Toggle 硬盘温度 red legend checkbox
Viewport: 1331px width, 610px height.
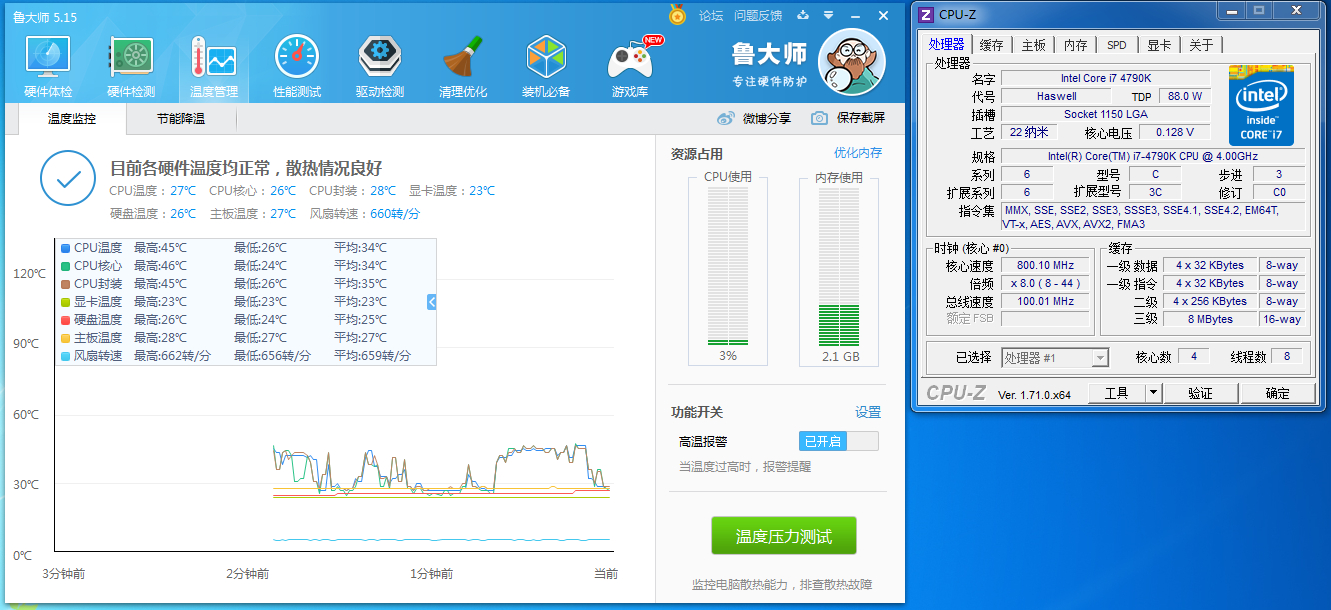pos(66,320)
